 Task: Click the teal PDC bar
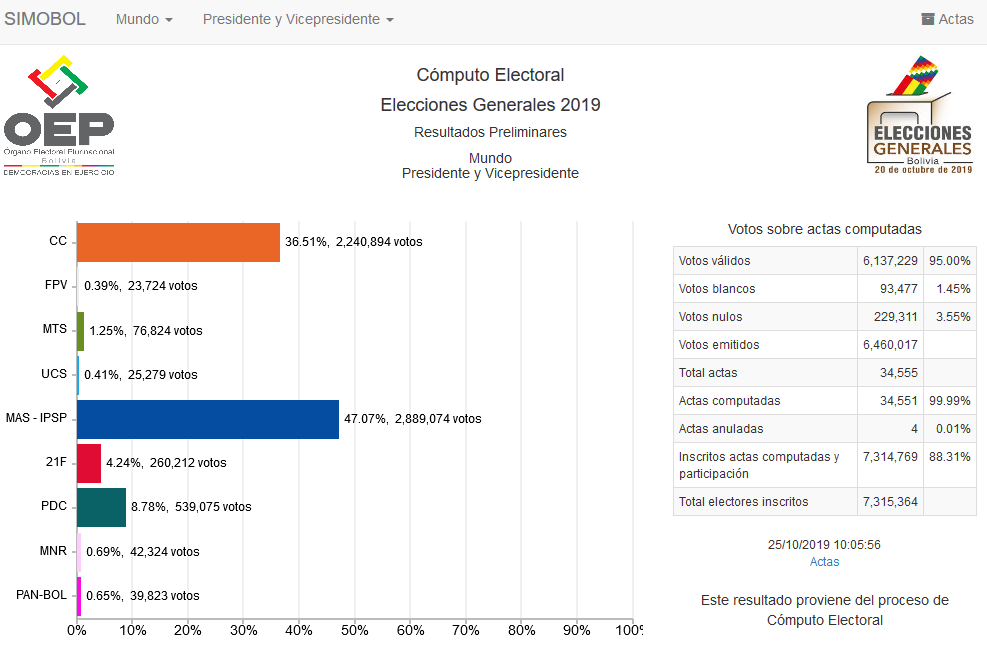click(x=101, y=507)
